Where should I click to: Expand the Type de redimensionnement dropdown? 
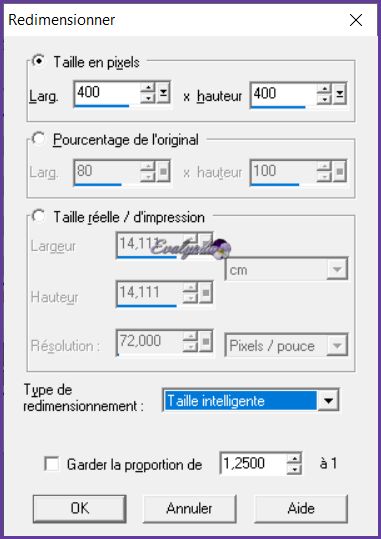[x=328, y=400]
